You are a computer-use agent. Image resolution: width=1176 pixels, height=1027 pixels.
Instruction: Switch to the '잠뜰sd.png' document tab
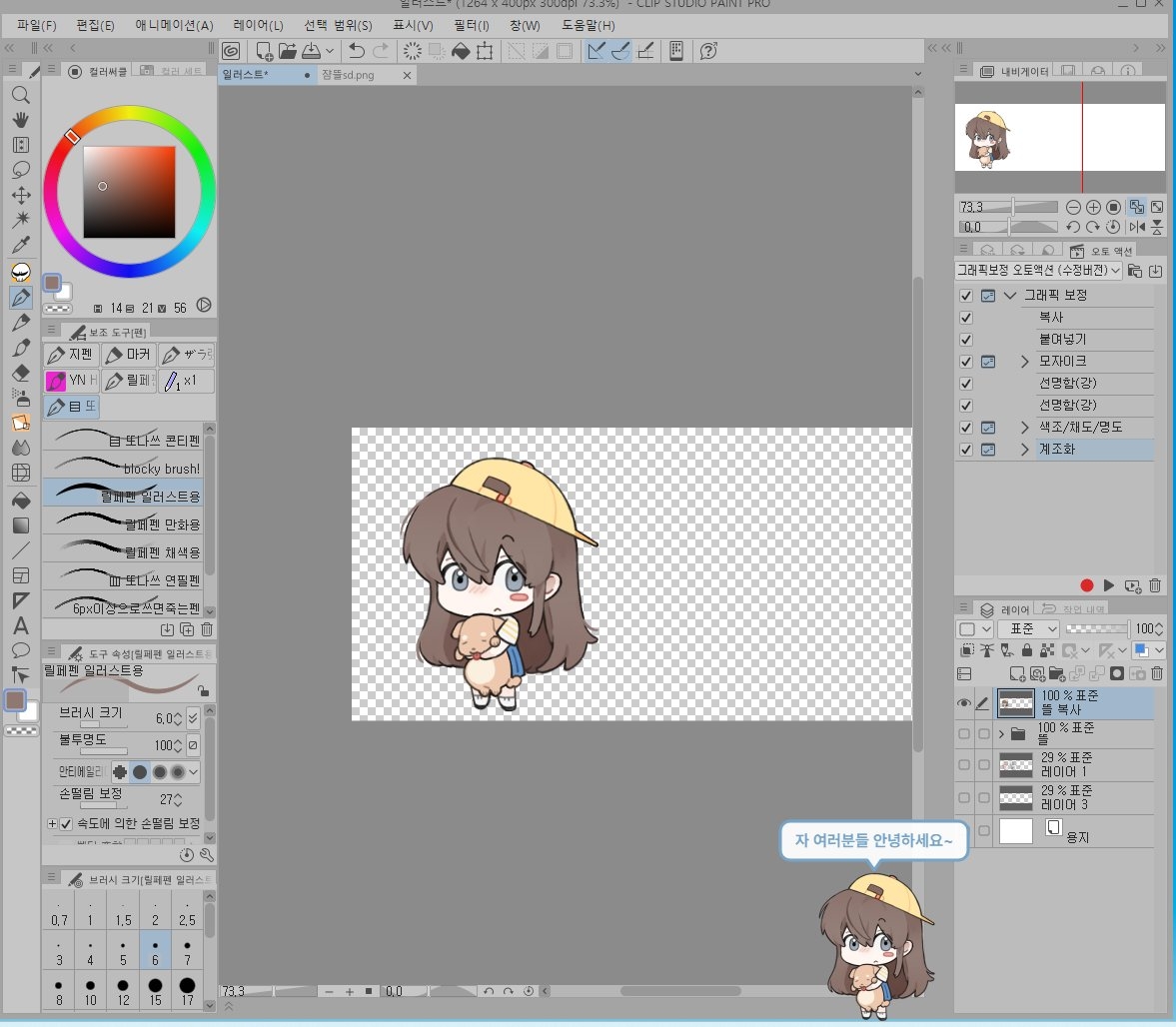coord(349,75)
